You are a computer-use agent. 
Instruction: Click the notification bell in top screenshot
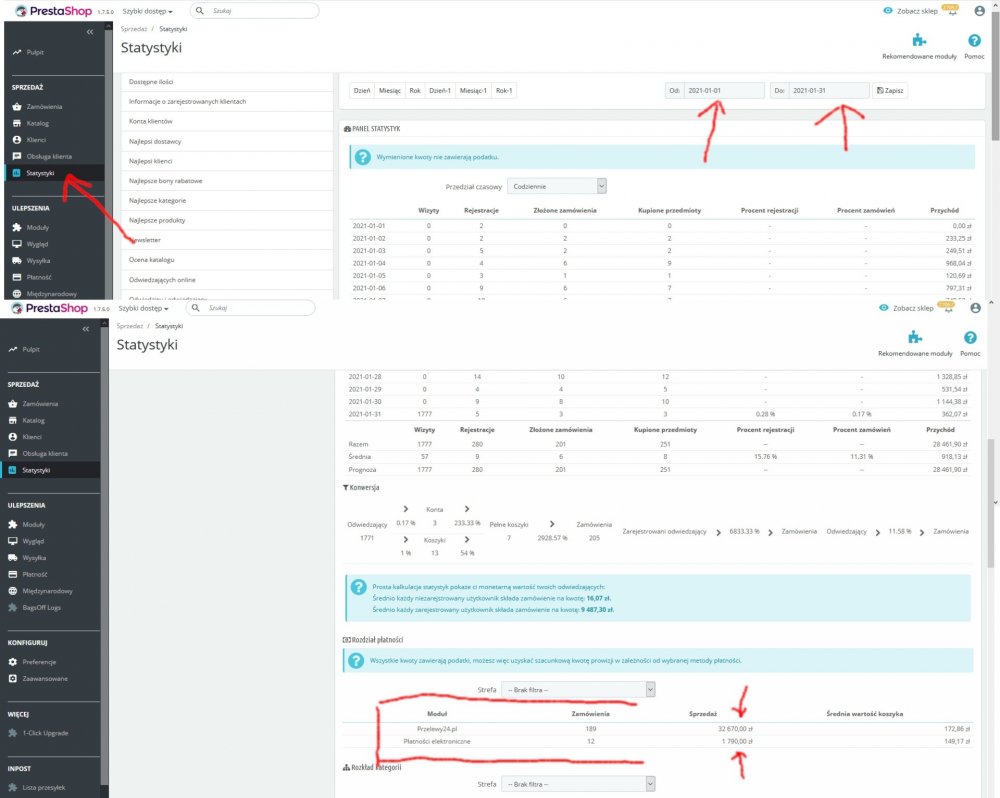(x=951, y=11)
